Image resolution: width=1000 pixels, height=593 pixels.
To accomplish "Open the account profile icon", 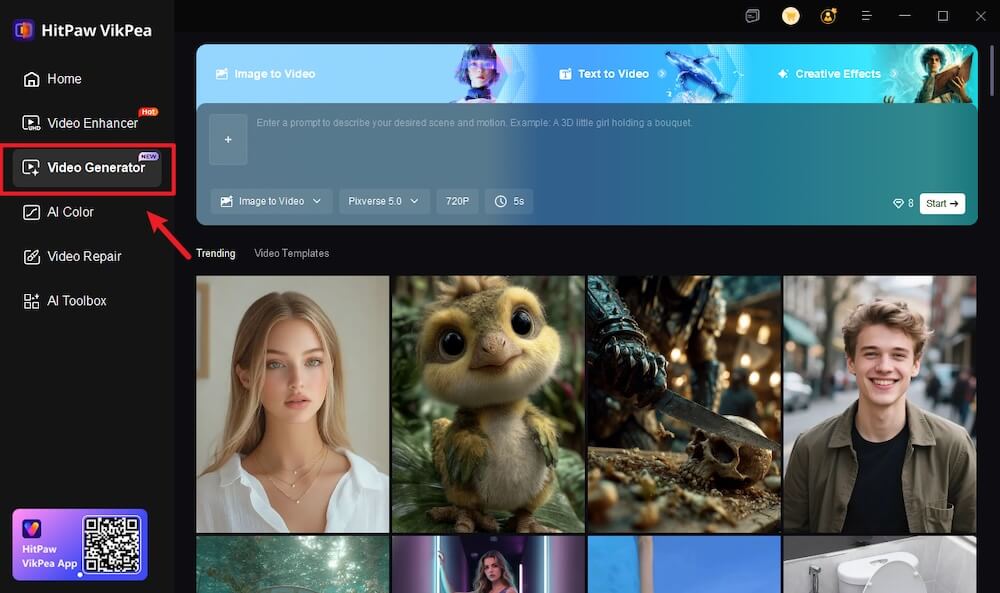I will coord(828,16).
